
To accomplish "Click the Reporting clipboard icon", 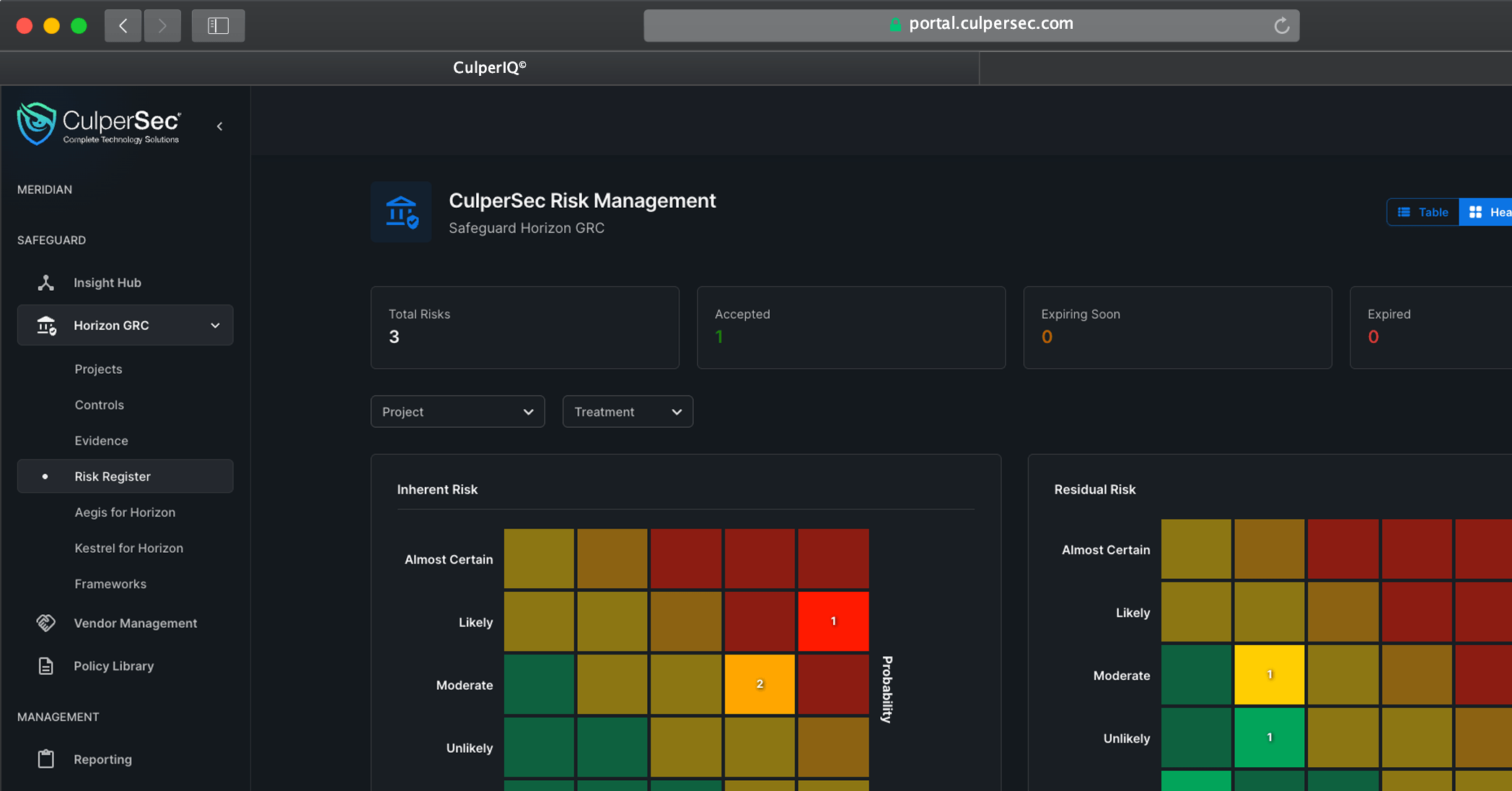I will [x=46, y=759].
